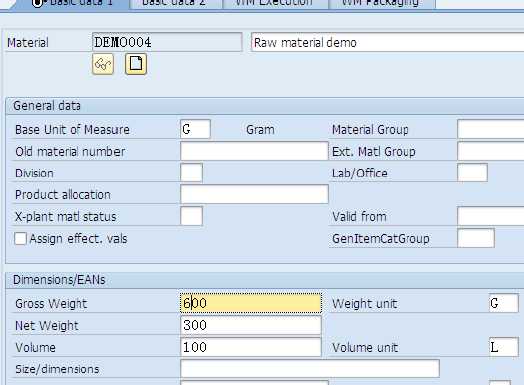524x385 pixels.
Task: Click the Lab/Office input box
Action: click(x=472, y=173)
